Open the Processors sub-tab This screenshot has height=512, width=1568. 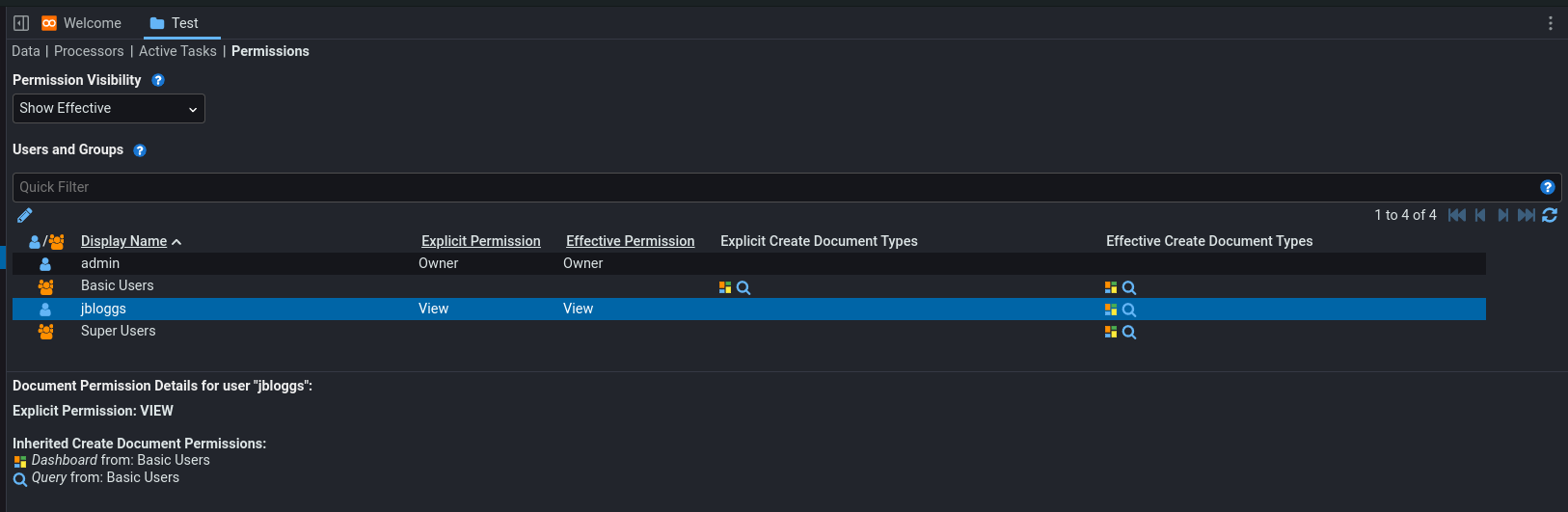point(89,51)
